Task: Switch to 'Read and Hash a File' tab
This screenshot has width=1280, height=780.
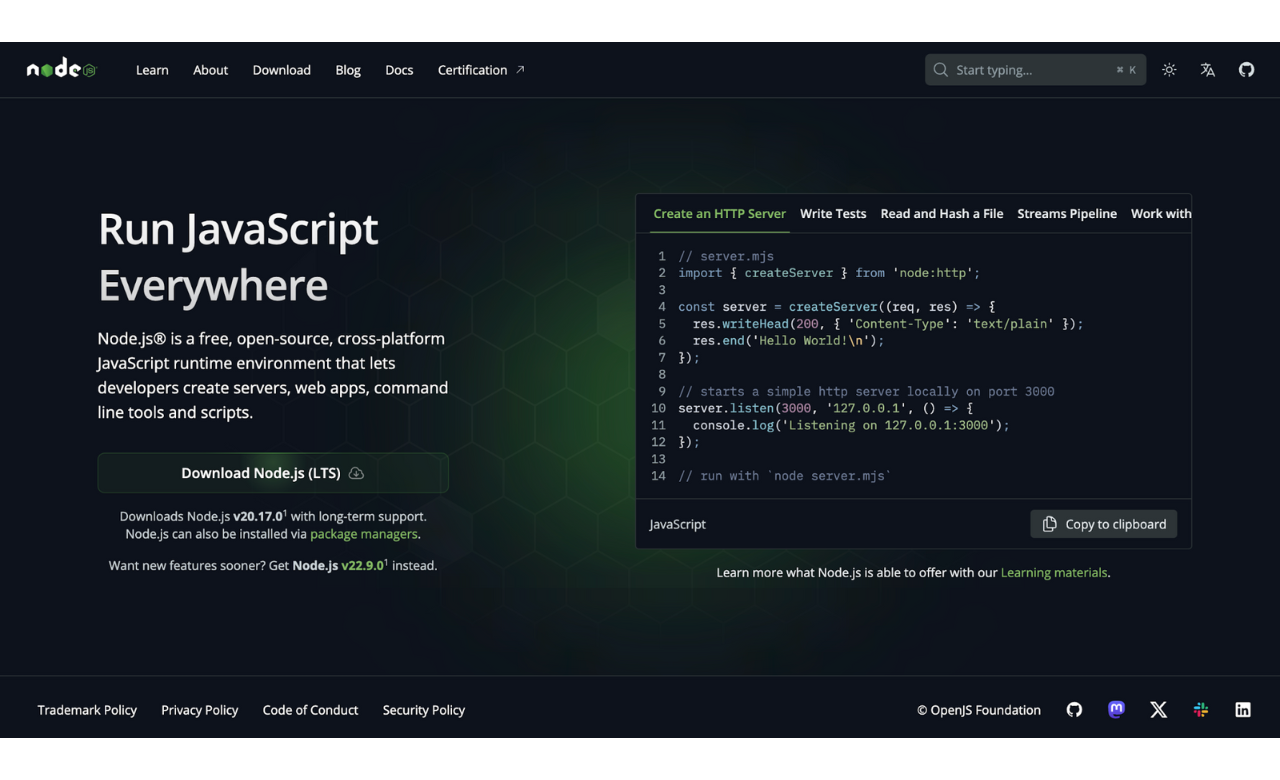Action: click(x=942, y=213)
